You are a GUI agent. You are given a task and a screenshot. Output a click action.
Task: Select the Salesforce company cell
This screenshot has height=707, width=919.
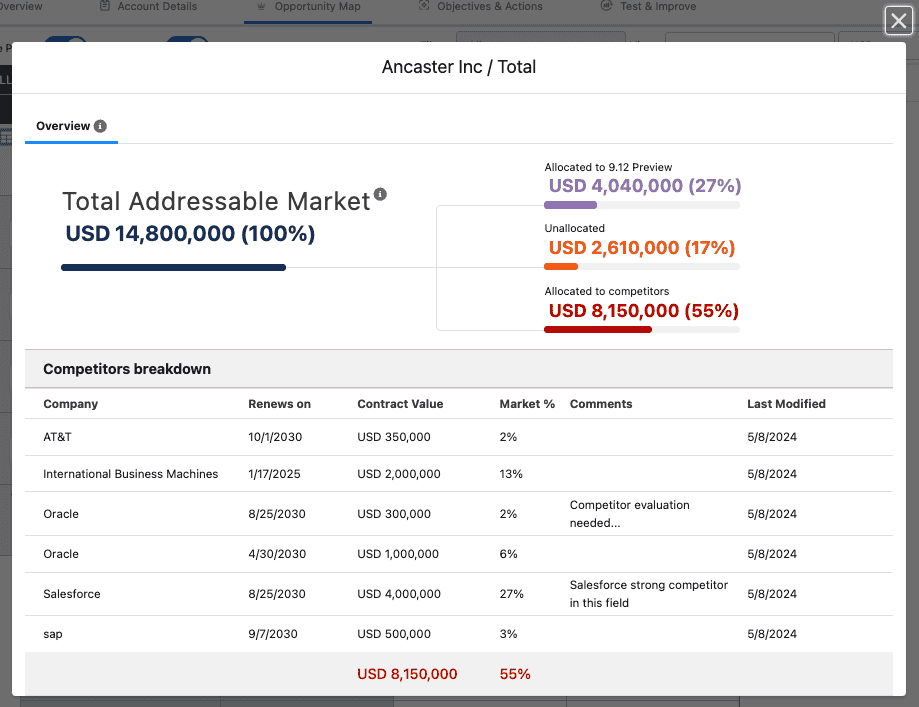click(72, 594)
